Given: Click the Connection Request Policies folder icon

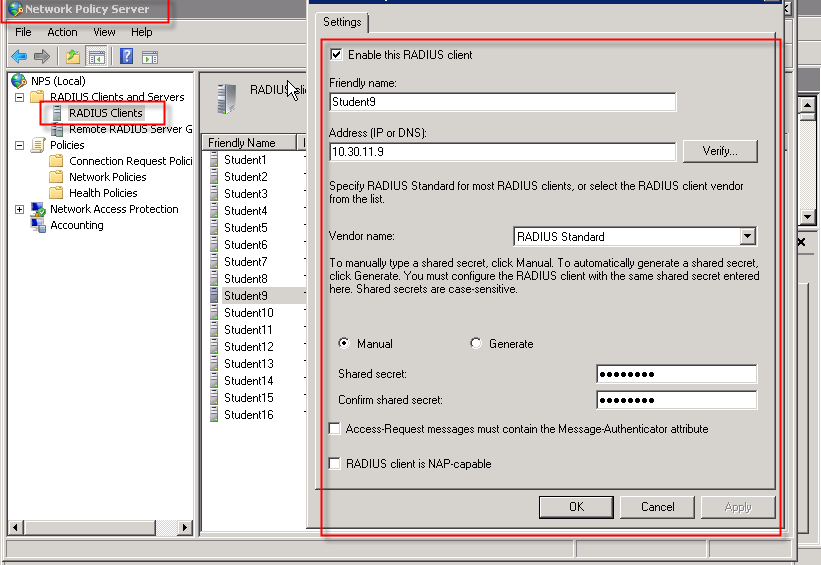Looking at the screenshot, I should click(56, 161).
